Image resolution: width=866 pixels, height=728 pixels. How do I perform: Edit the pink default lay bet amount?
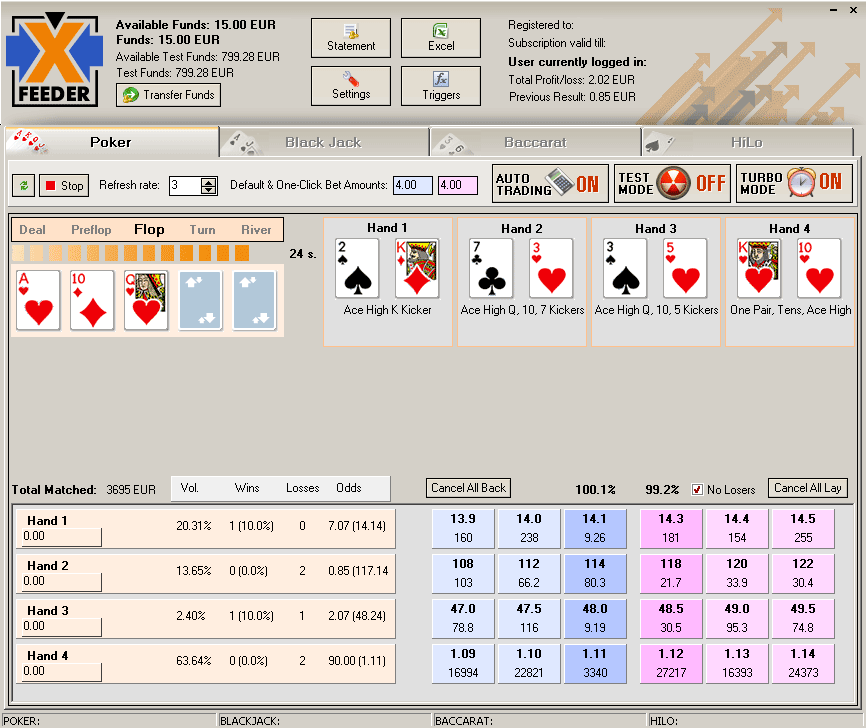458,186
